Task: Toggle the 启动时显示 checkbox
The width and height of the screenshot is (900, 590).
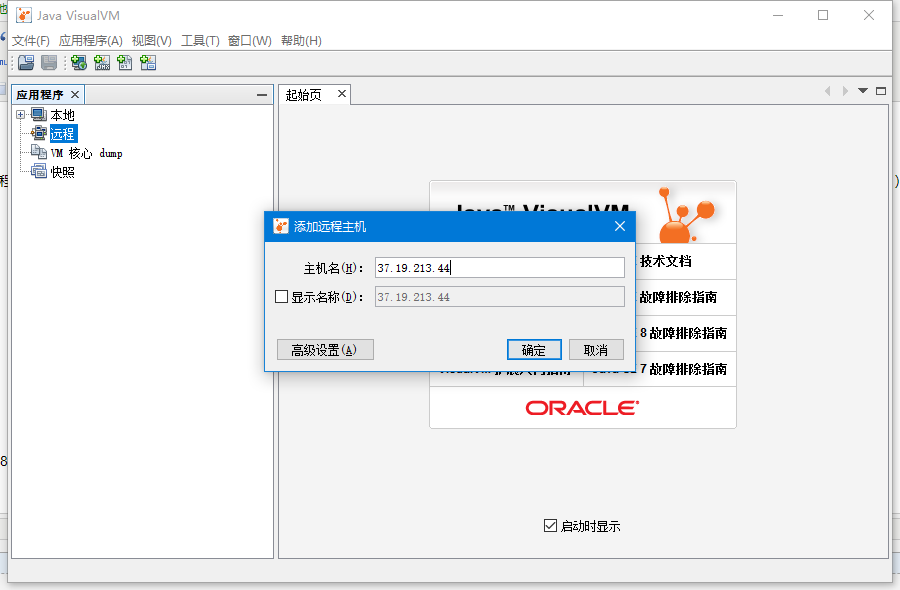Action: (x=550, y=526)
